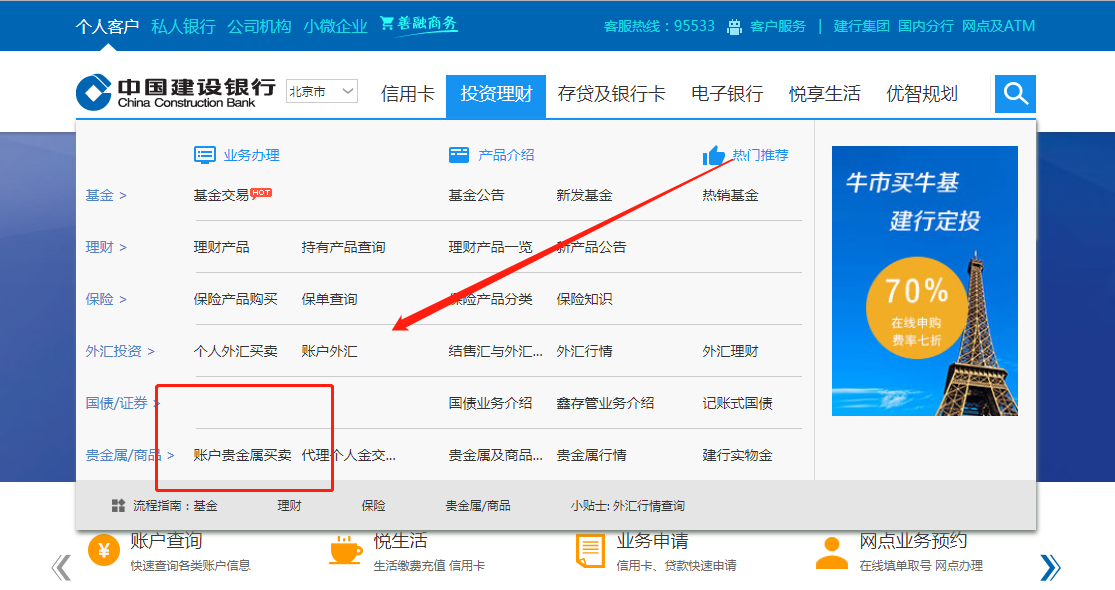Click the 产品介绍 card icon
Screen dimensions: 1115x590
pyautogui.click(x=459, y=155)
